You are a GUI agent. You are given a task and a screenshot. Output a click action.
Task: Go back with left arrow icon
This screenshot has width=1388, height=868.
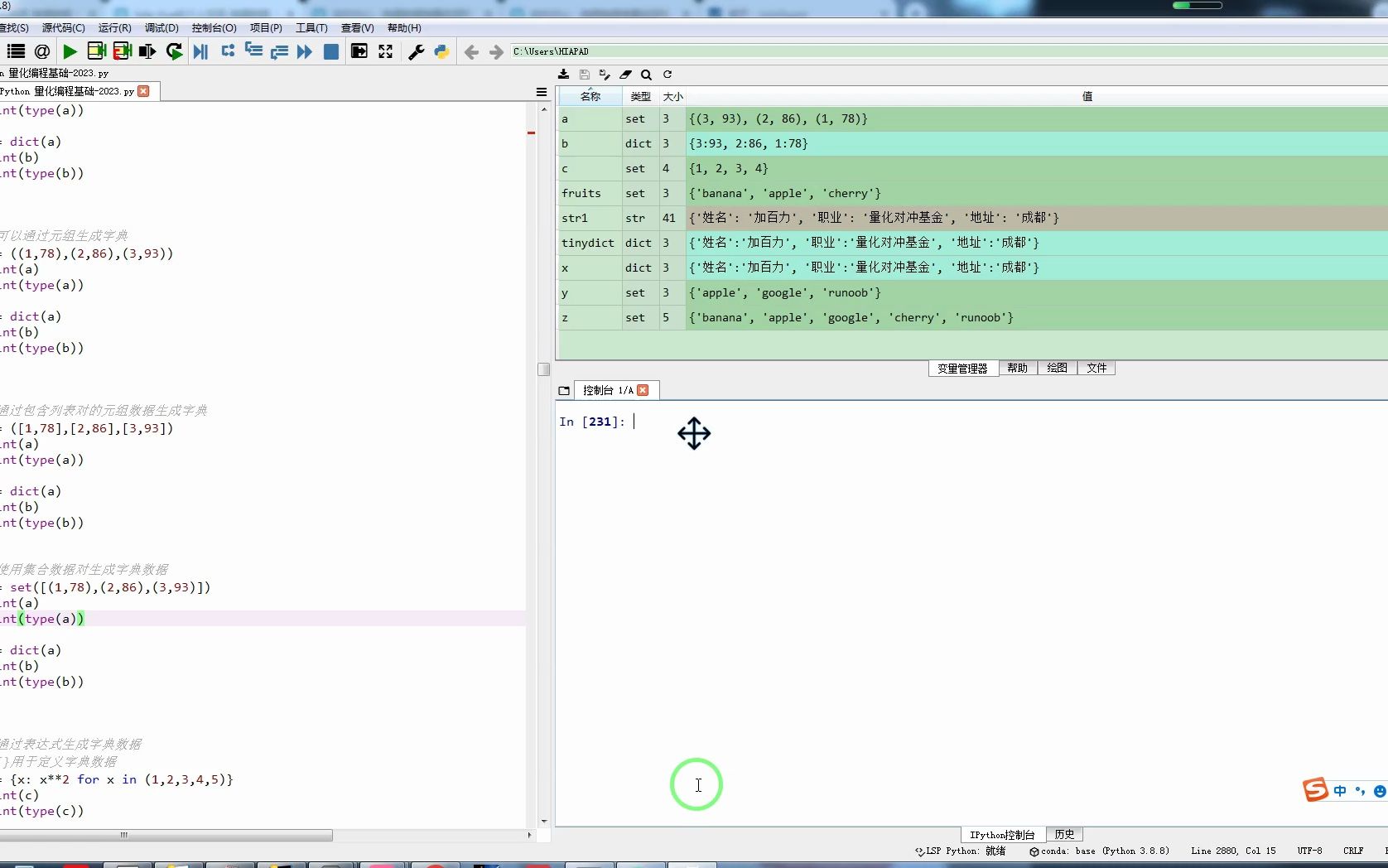pos(471,52)
